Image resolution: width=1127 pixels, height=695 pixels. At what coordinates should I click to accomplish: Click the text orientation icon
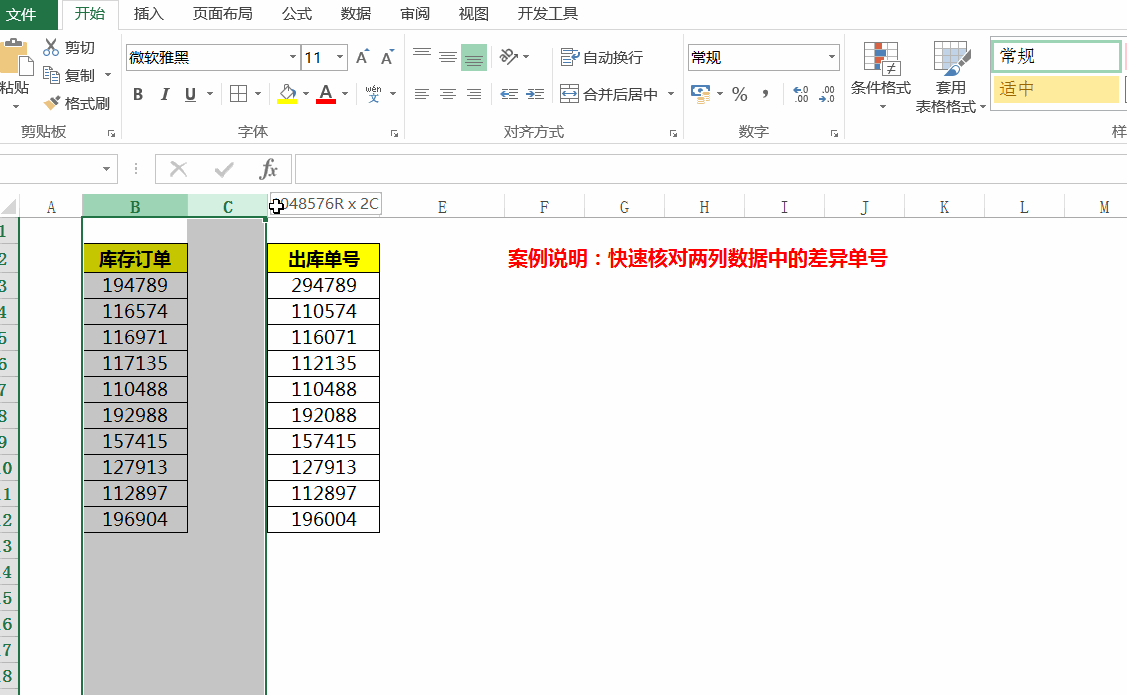(509, 57)
